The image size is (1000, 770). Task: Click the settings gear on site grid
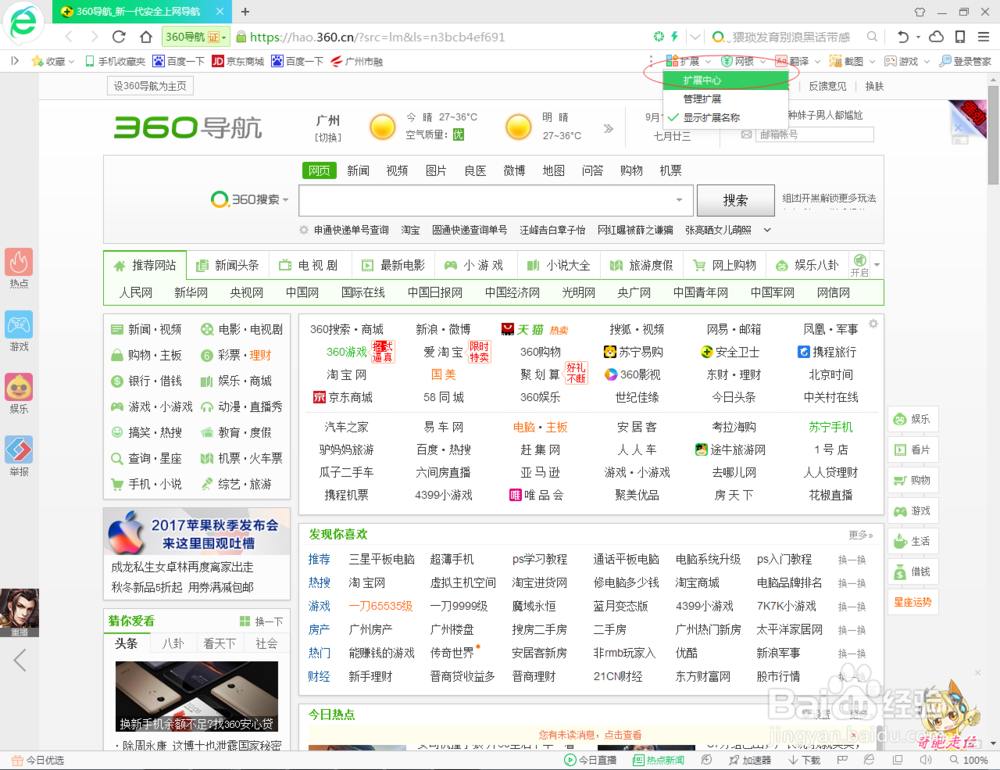pyautogui.click(x=873, y=323)
